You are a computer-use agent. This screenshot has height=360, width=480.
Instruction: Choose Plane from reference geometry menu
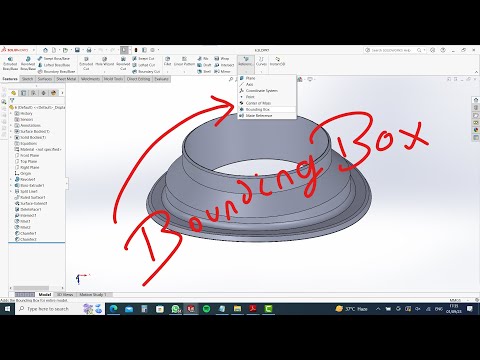pos(267,78)
